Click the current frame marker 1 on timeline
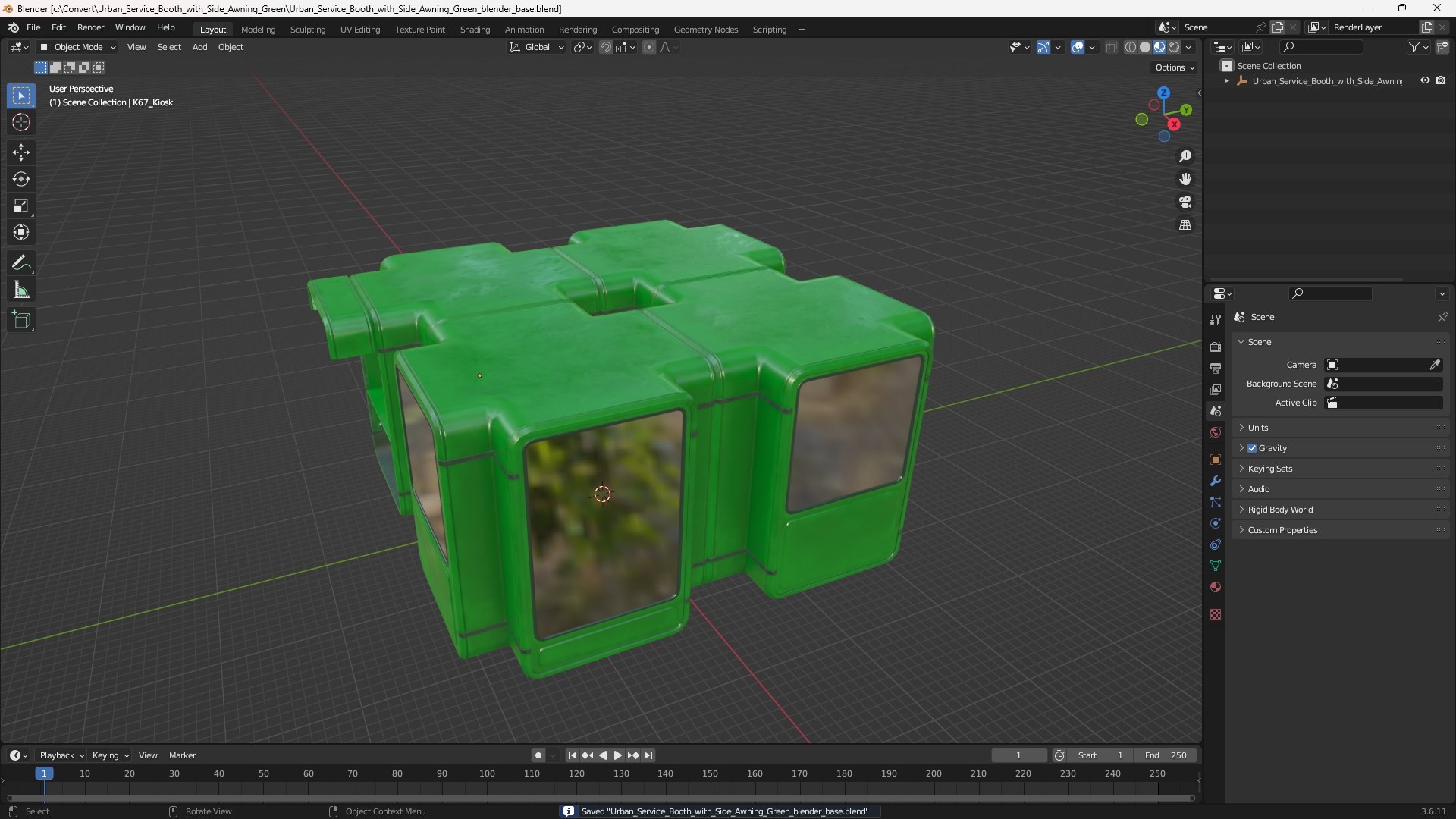This screenshot has height=819, width=1456. point(44,773)
